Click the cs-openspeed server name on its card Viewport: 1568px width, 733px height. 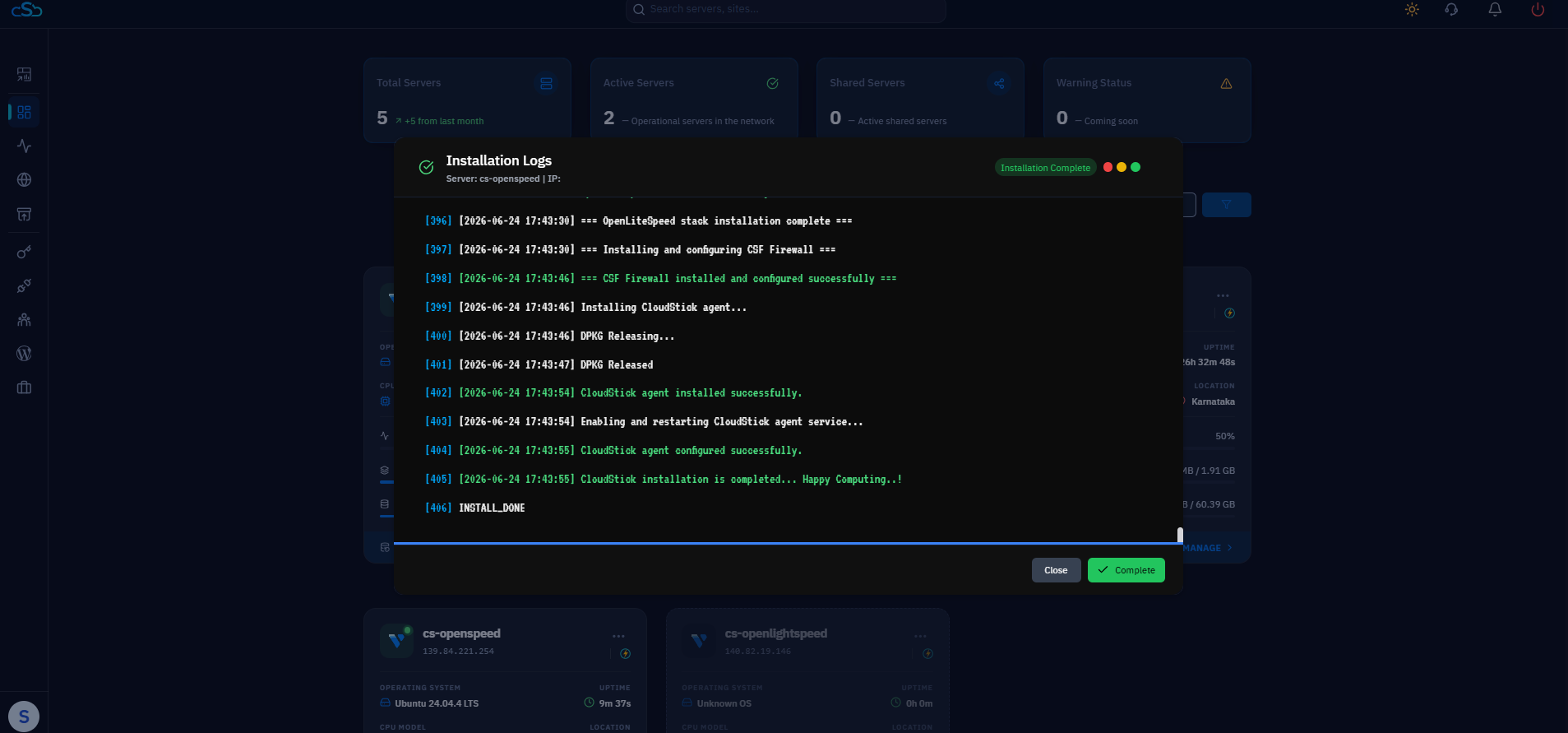461,633
